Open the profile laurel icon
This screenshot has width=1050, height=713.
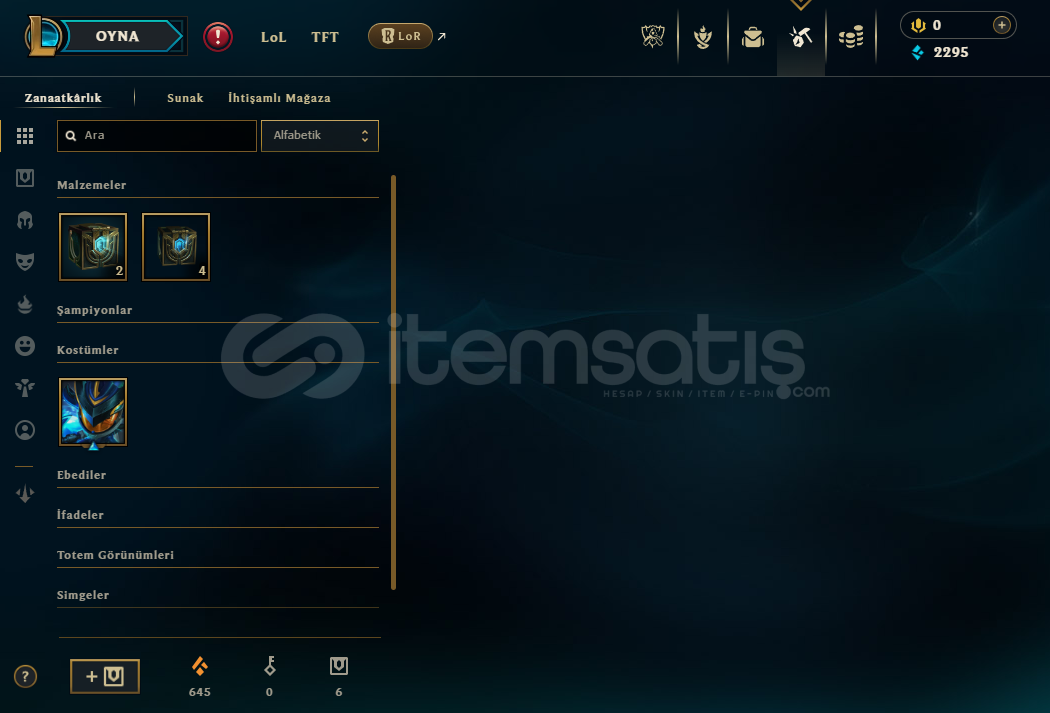(702, 37)
